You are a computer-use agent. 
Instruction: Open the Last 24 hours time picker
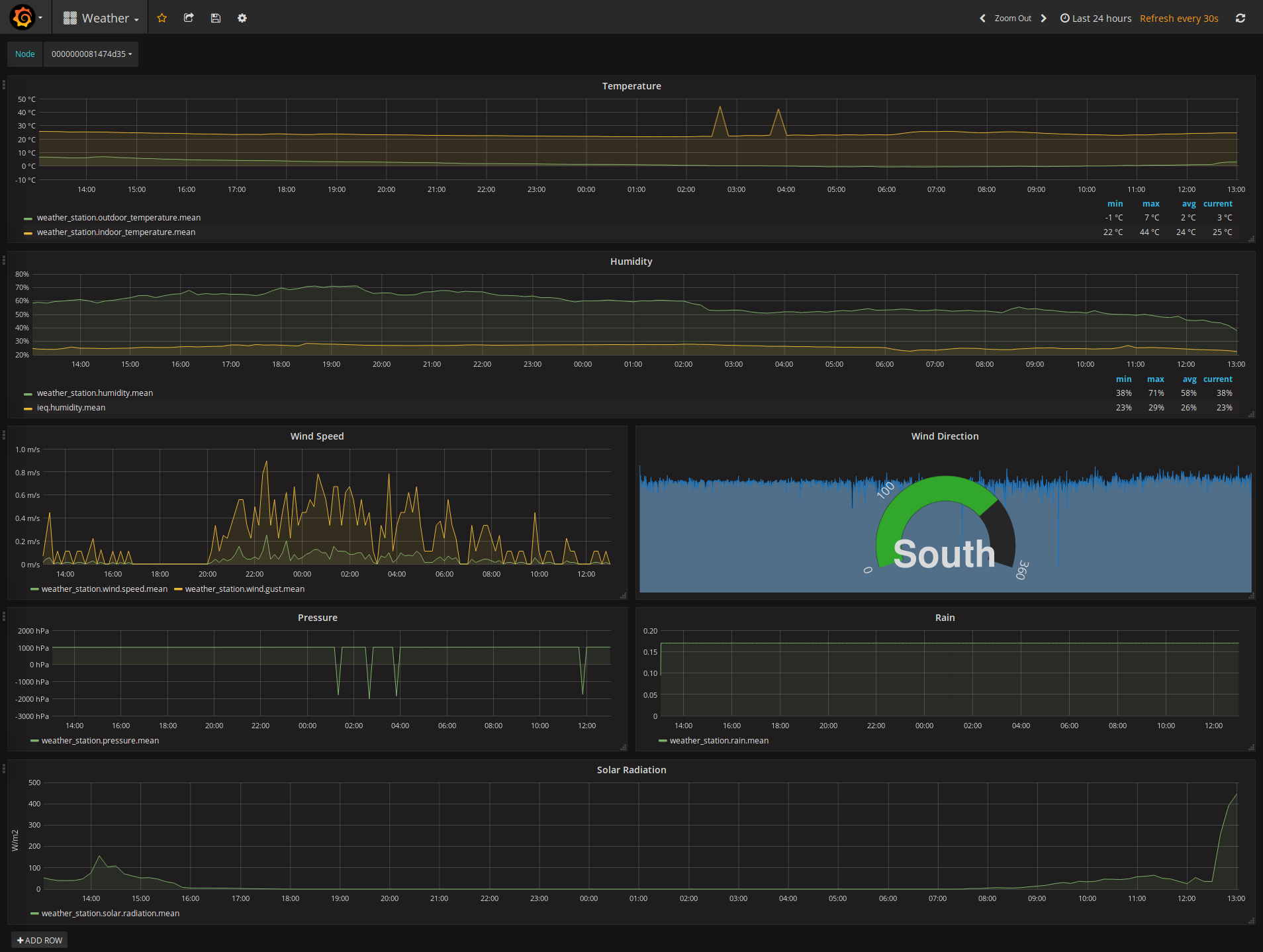(1096, 19)
